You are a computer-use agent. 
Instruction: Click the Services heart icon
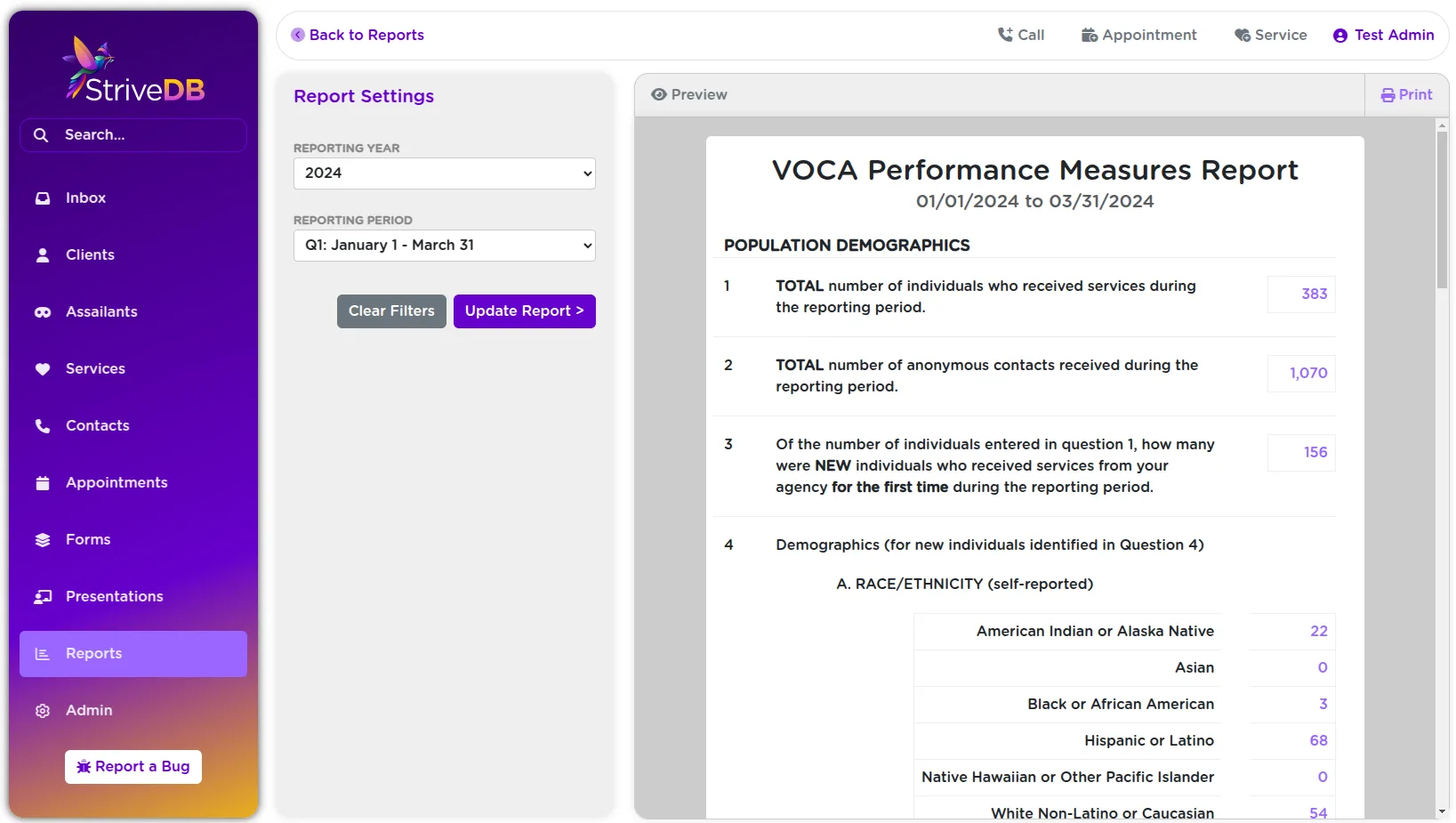pos(43,368)
